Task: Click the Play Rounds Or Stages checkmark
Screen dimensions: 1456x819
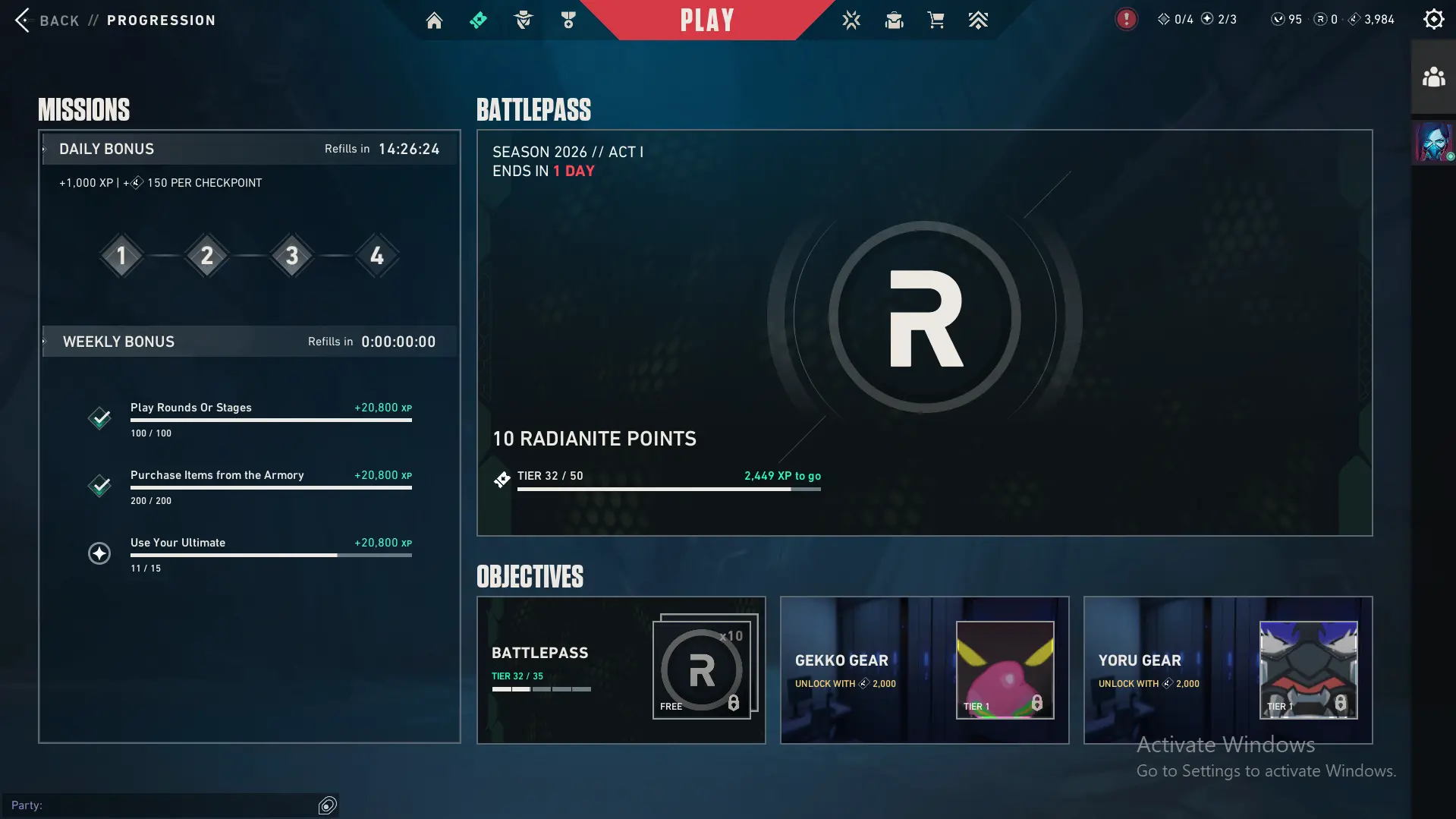Action: point(99,418)
